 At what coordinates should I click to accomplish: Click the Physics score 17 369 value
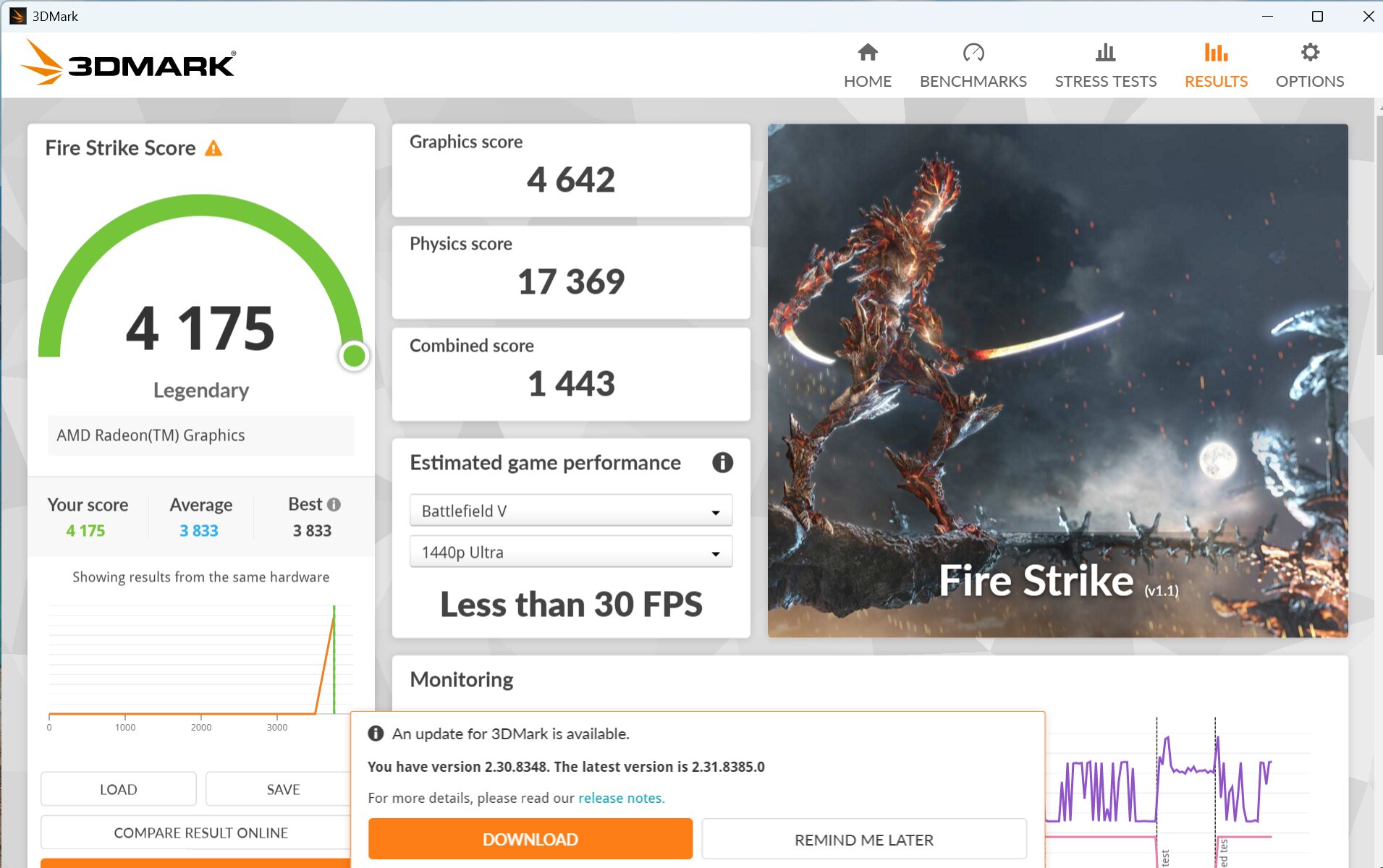click(x=571, y=281)
